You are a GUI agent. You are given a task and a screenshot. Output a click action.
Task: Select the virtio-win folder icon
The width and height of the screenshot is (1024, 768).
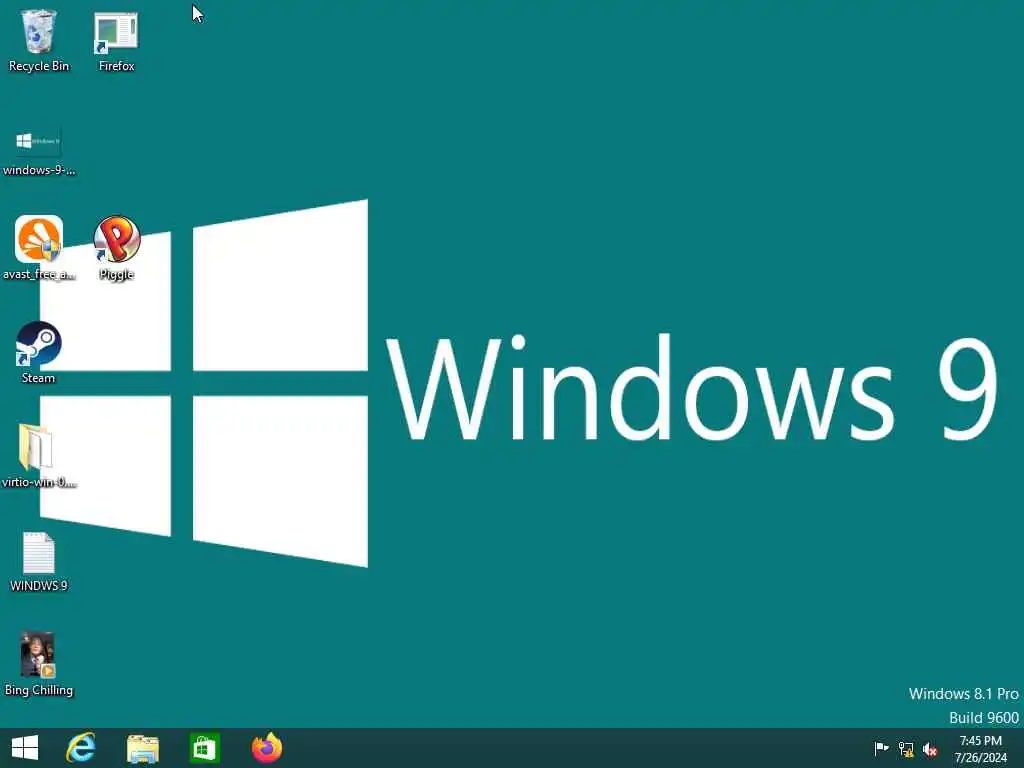[39, 456]
